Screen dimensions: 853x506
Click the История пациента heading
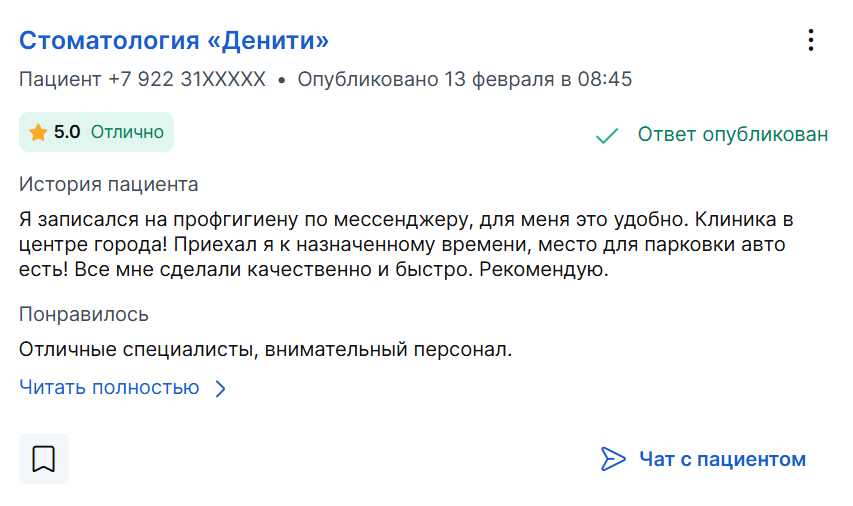(108, 184)
